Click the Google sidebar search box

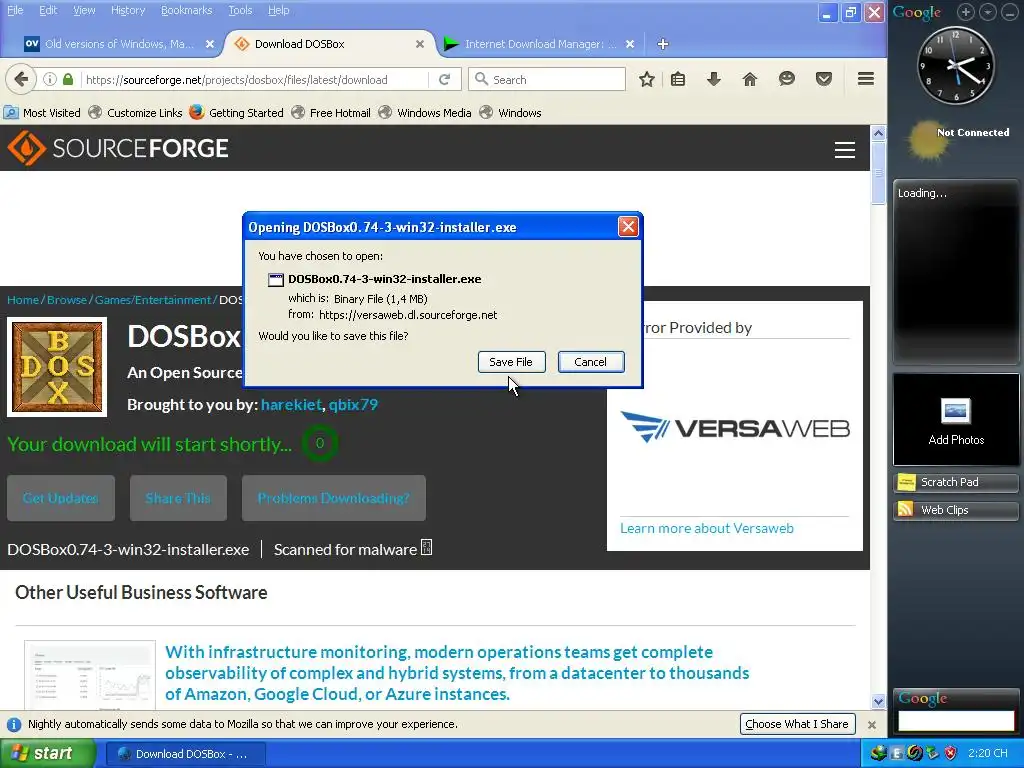(x=956, y=721)
